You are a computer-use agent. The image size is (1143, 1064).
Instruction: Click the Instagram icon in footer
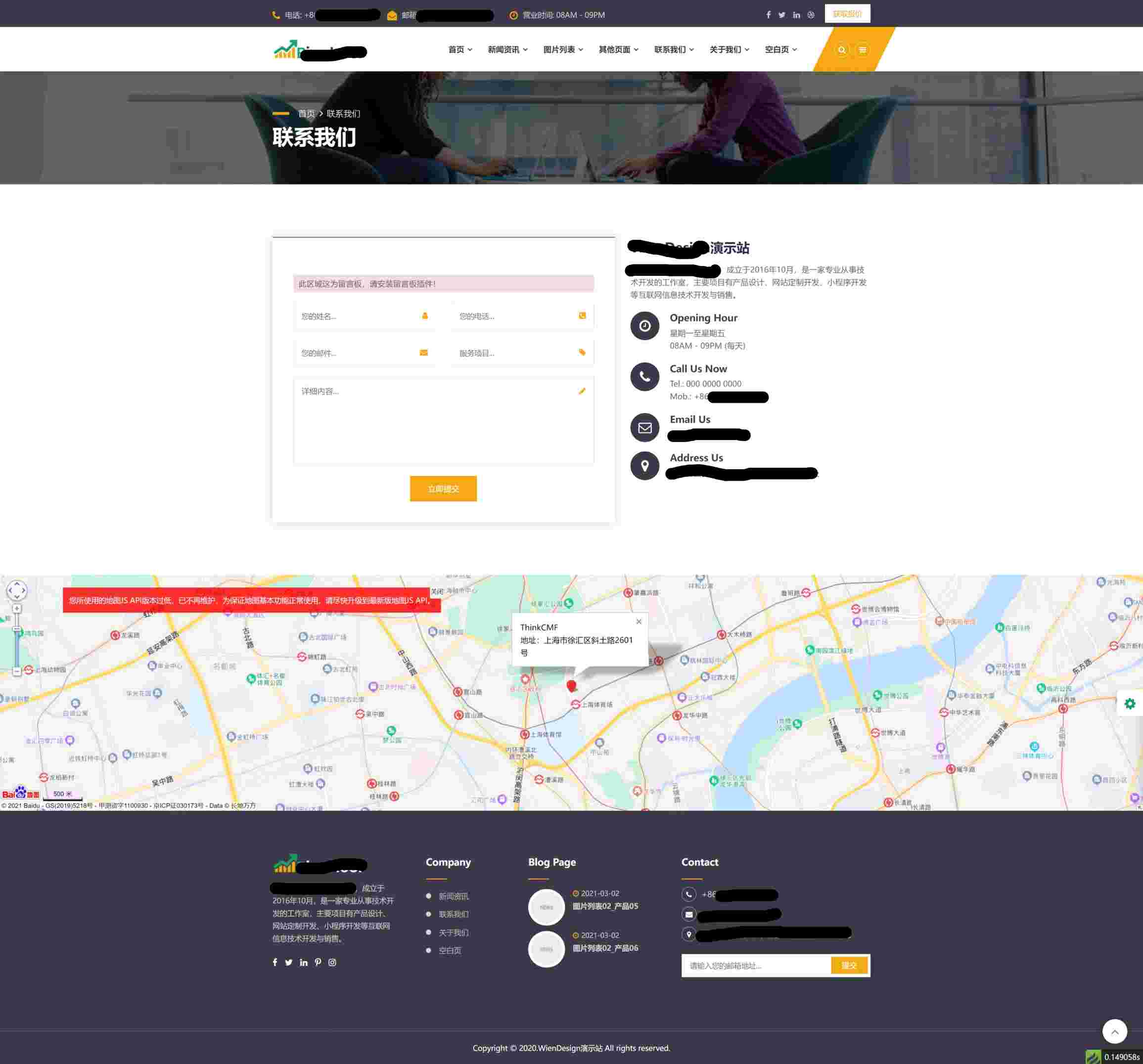[x=332, y=962]
